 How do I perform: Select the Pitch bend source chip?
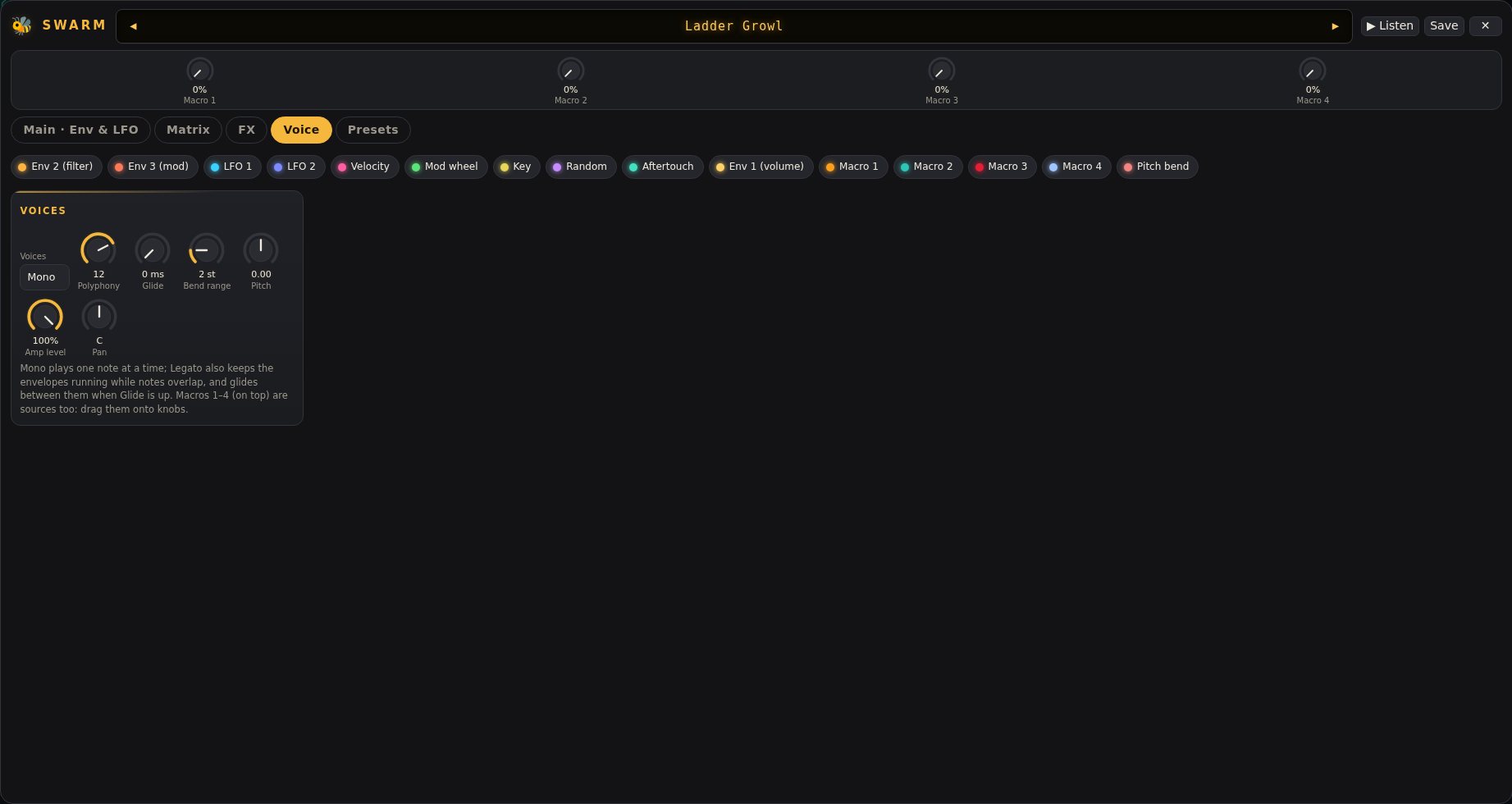[x=1157, y=167]
